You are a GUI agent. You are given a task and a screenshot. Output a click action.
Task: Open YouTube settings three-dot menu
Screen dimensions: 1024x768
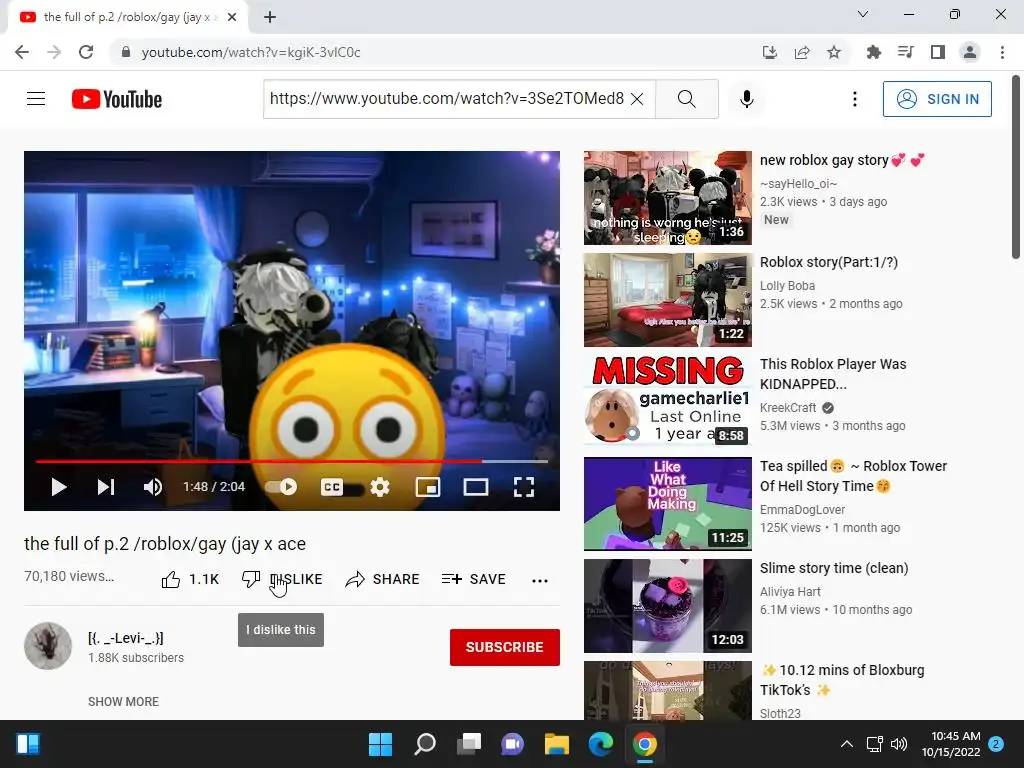[854, 99]
